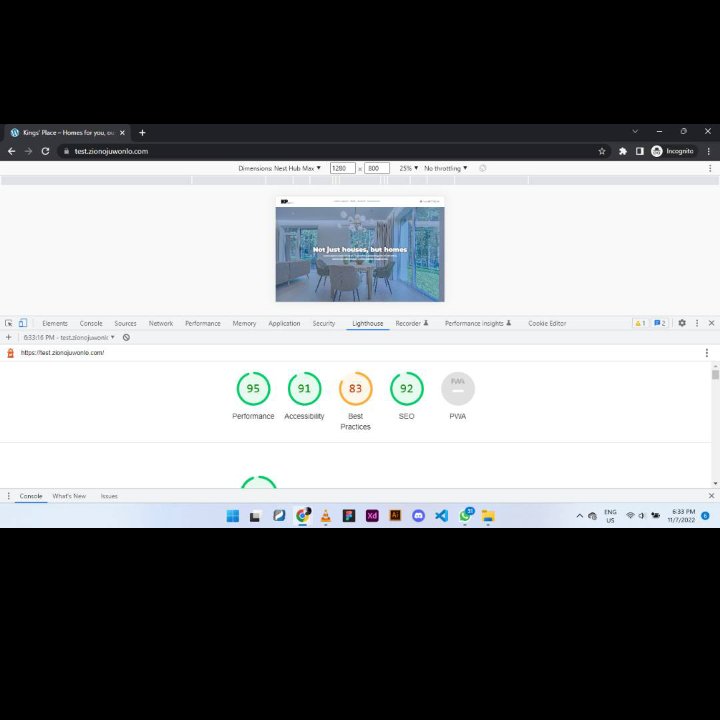This screenshot has height=720, width=720.
Task: Click the browser forward arrow
Action: (x=28, y=151)
